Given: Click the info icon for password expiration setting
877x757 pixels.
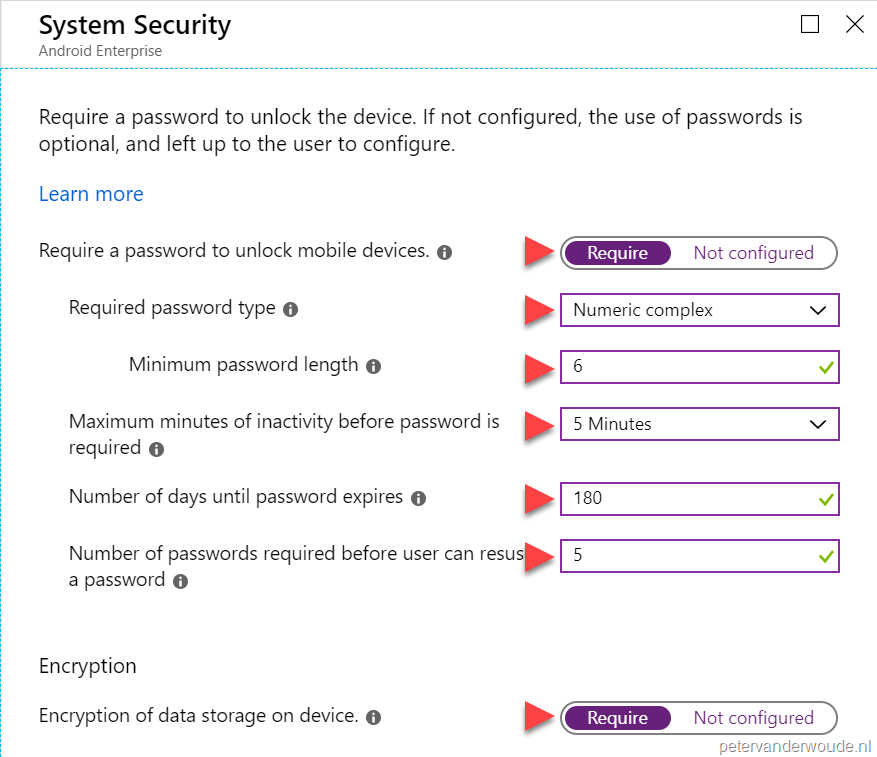Looking at the screenshot, I should pos(418,497).
